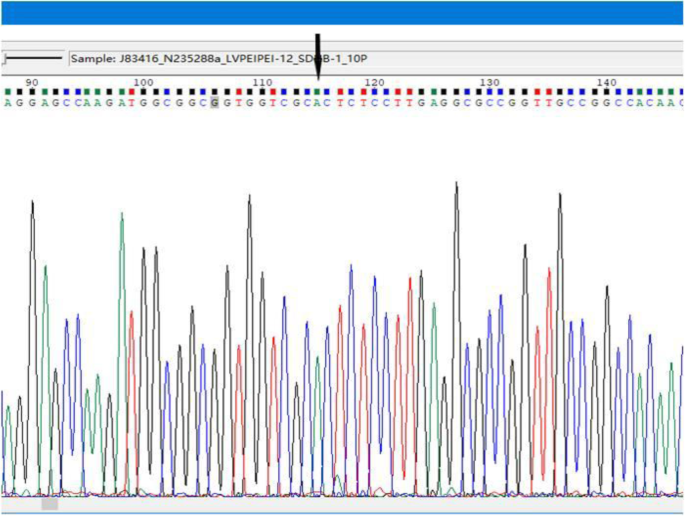Click position marker 140 on the ruler
685x516 pixels.
[x=606, y=83]
